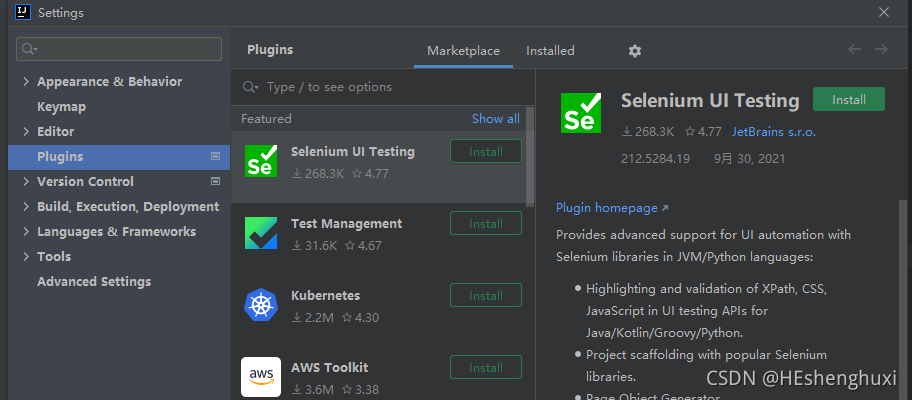912x400 pixels.
Task: Click the magnifier icon in settings search box
Action: pos(30,49)
